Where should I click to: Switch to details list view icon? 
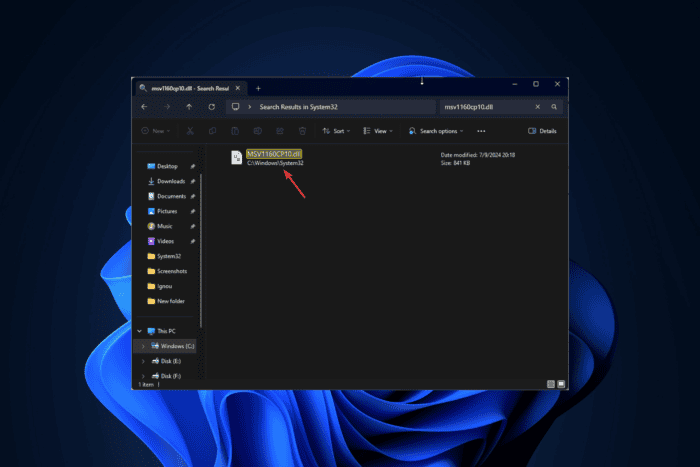coord(551,384)
